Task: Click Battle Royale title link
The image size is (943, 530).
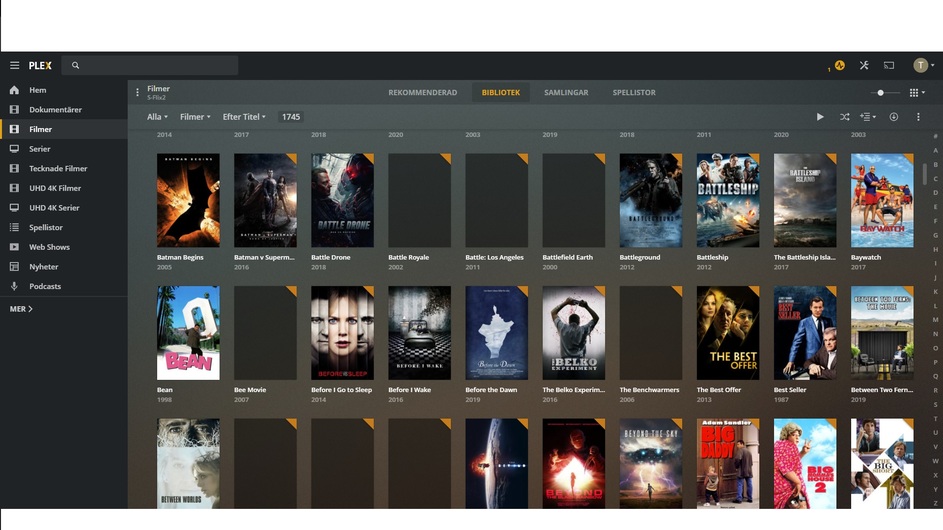Action: click(x=408, y=257)
